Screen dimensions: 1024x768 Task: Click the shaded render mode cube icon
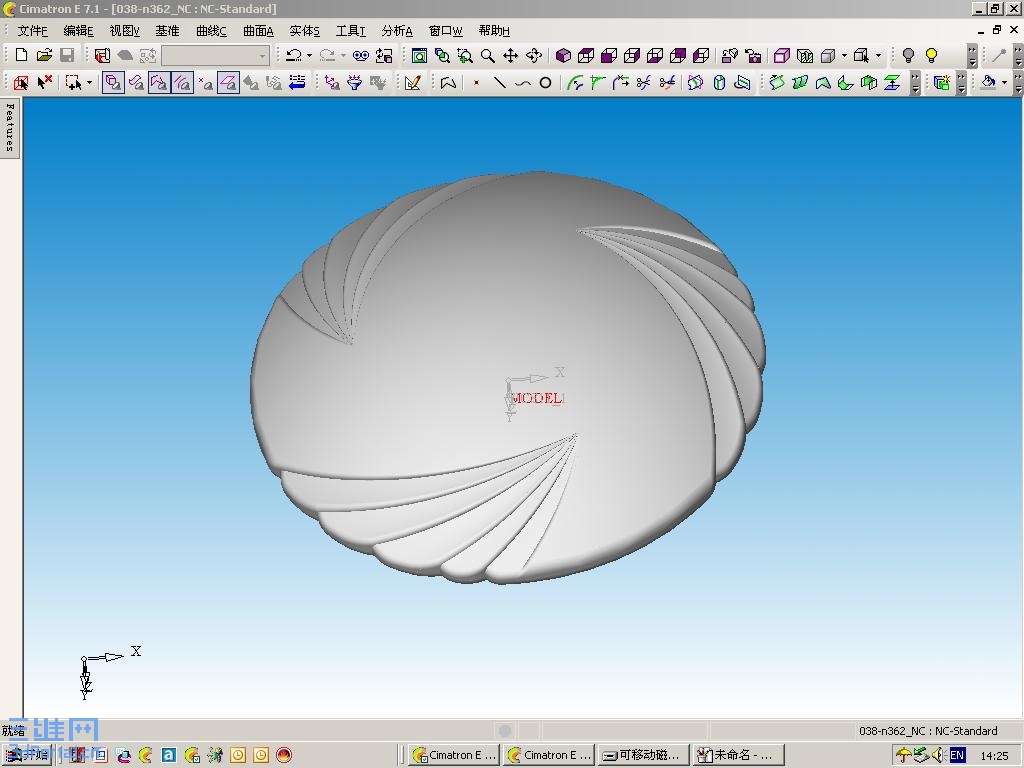click(828, 56)
